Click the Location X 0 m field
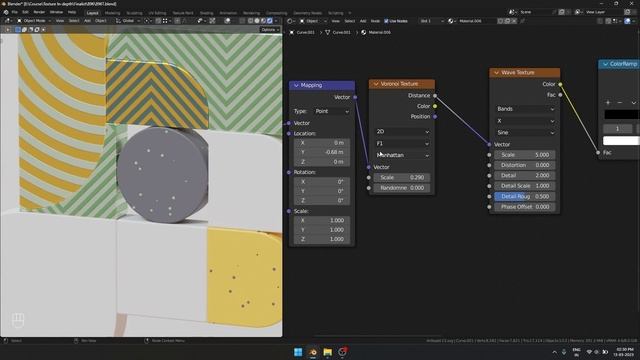The image size is (640, 360). pyautogui.click(x=322, y=143)
